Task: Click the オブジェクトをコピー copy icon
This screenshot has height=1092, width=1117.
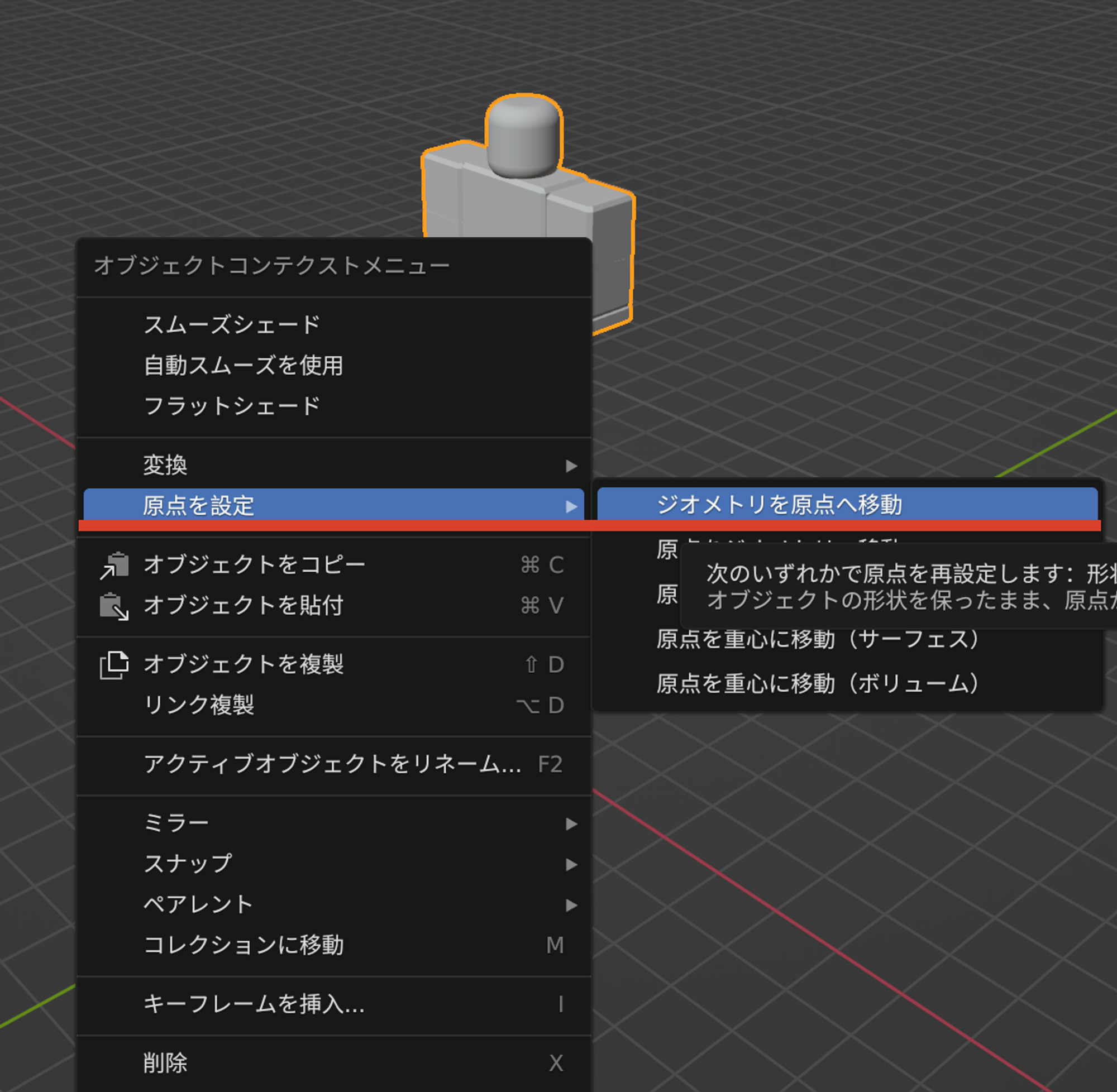Action: (113, 565)
